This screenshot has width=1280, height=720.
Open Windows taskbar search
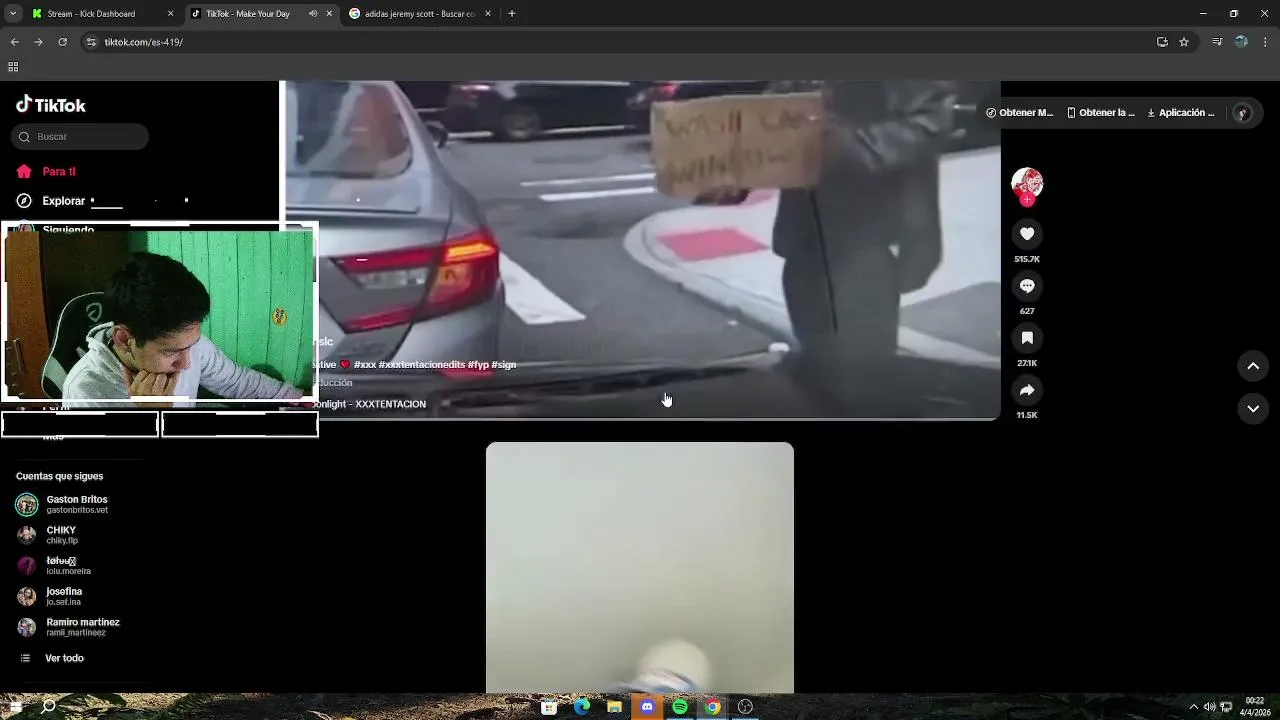pyautogui.click(x=48, y=707)
